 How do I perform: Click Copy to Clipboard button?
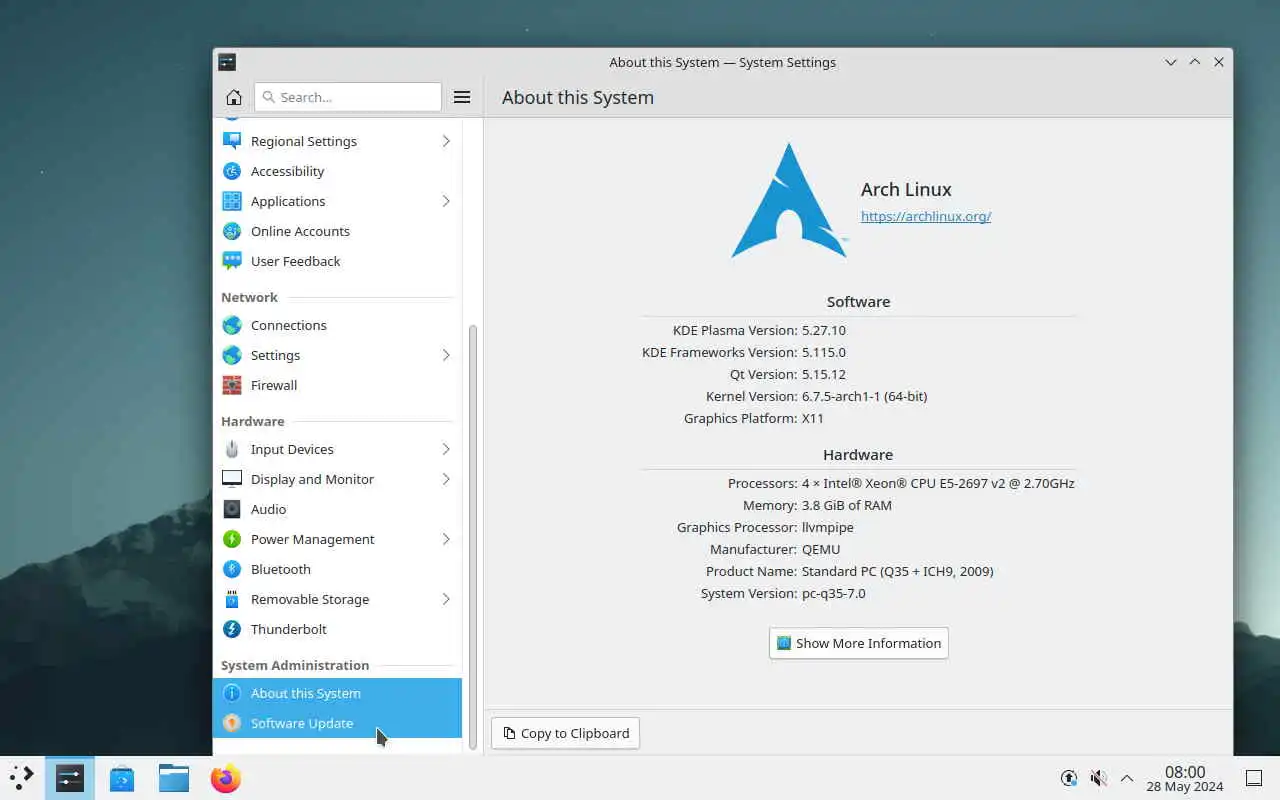pos(565,733)
